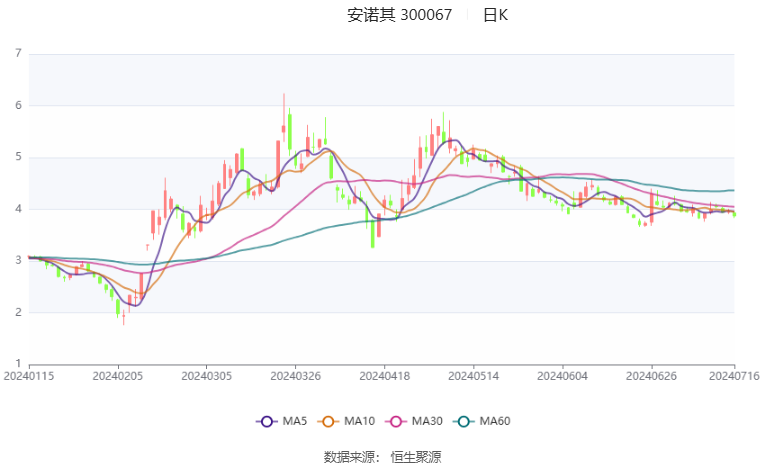Viewport: 765px width, 465px height.
Task: Click the y-axis value 5
Action: pos(19,157)
